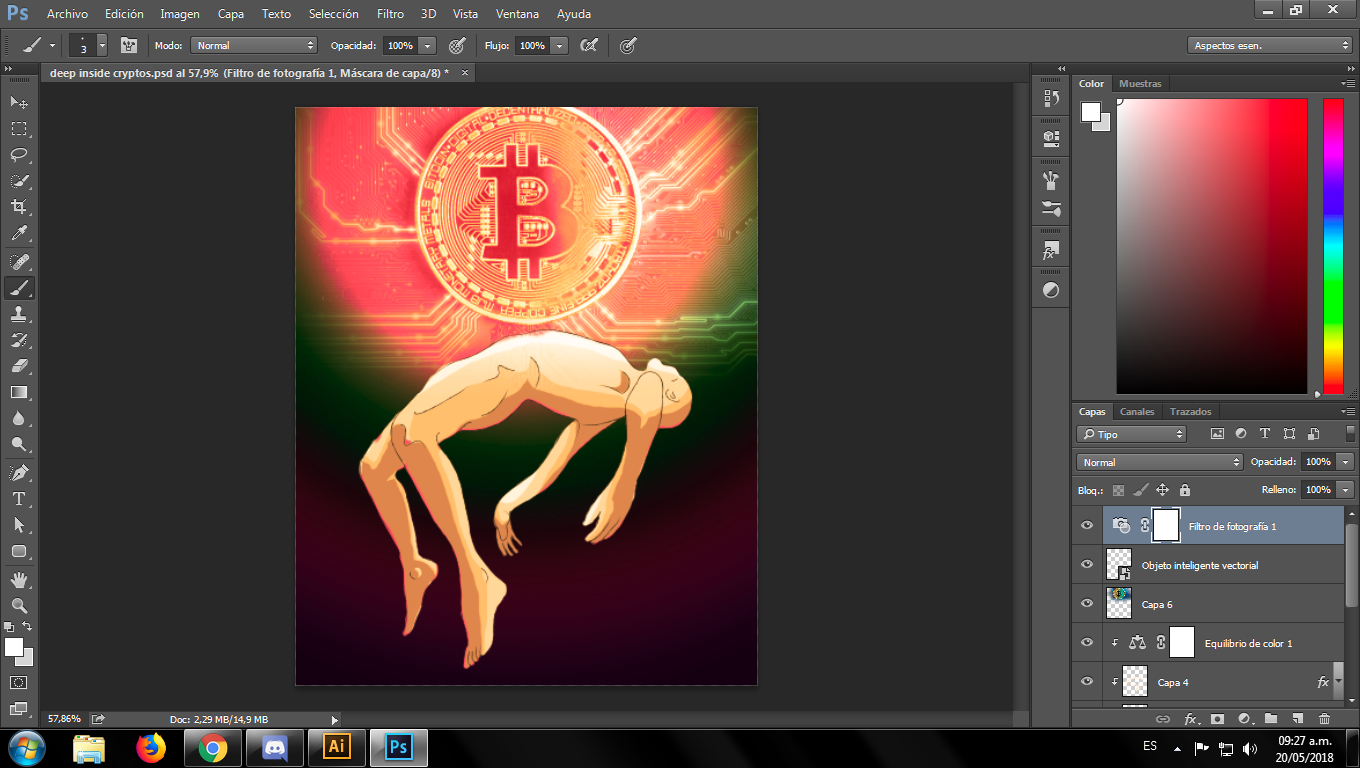Open the brush panel toggle in options bar
The width and height of the screenshot is (1360, 768).
tap(129, 45)
